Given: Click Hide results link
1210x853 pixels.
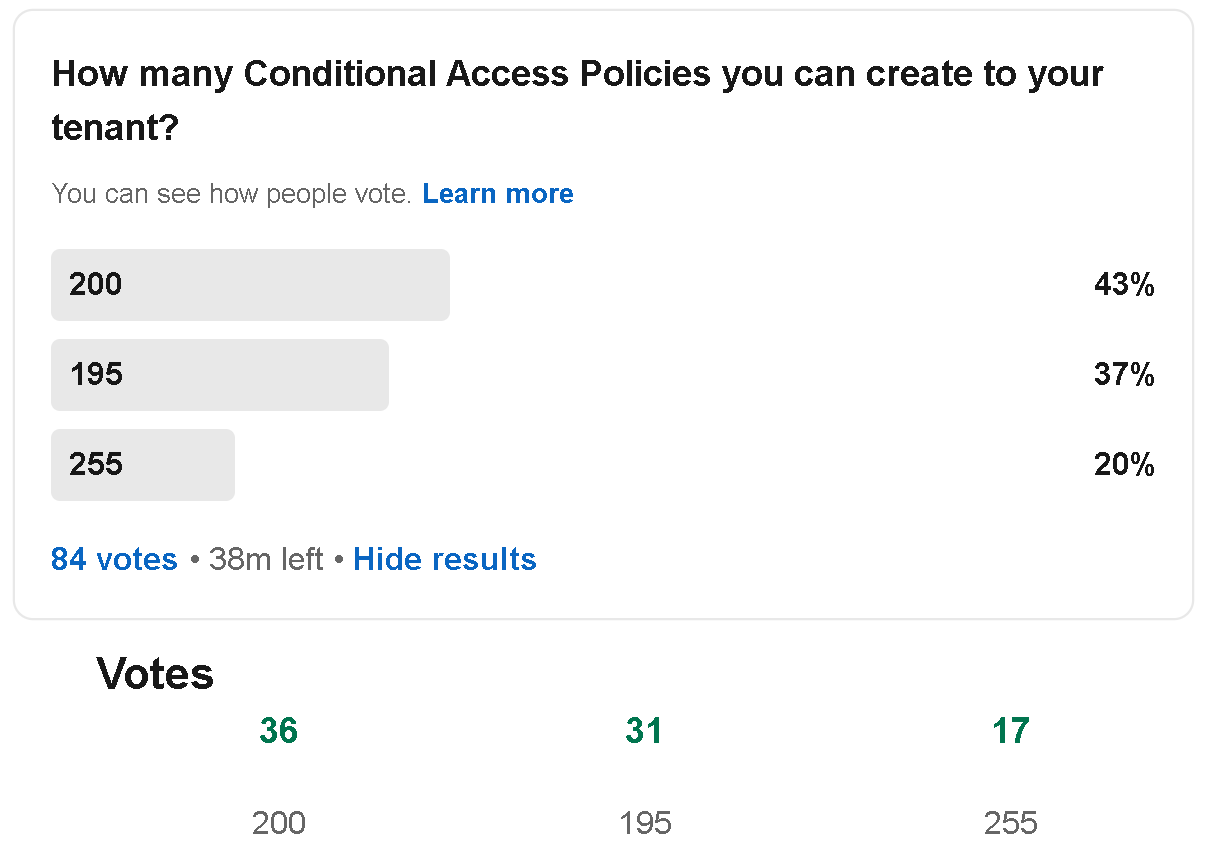Looking at the screenshot, I should 444,559.
